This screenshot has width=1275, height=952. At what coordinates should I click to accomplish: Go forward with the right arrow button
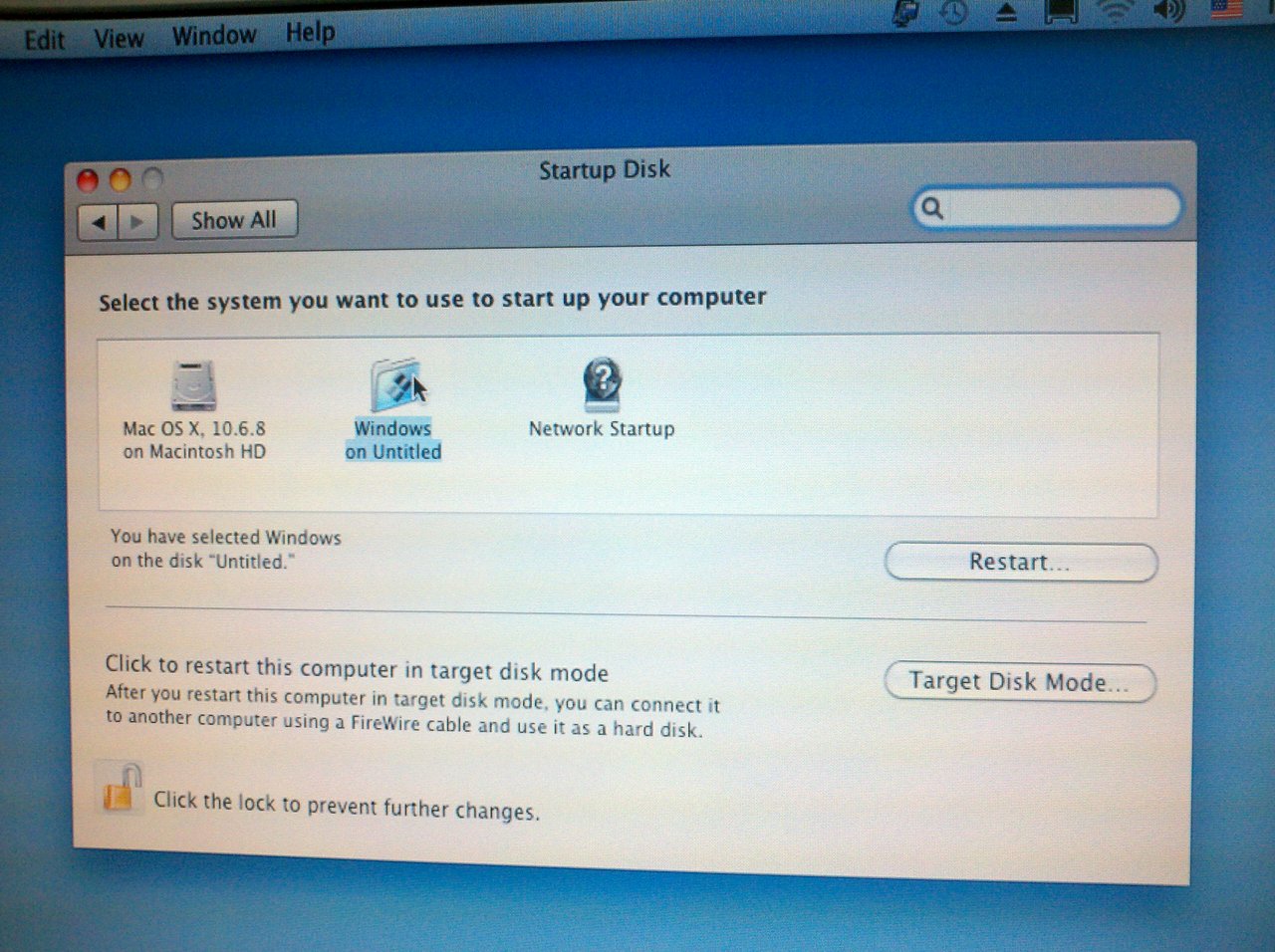[x=138, y=222]
